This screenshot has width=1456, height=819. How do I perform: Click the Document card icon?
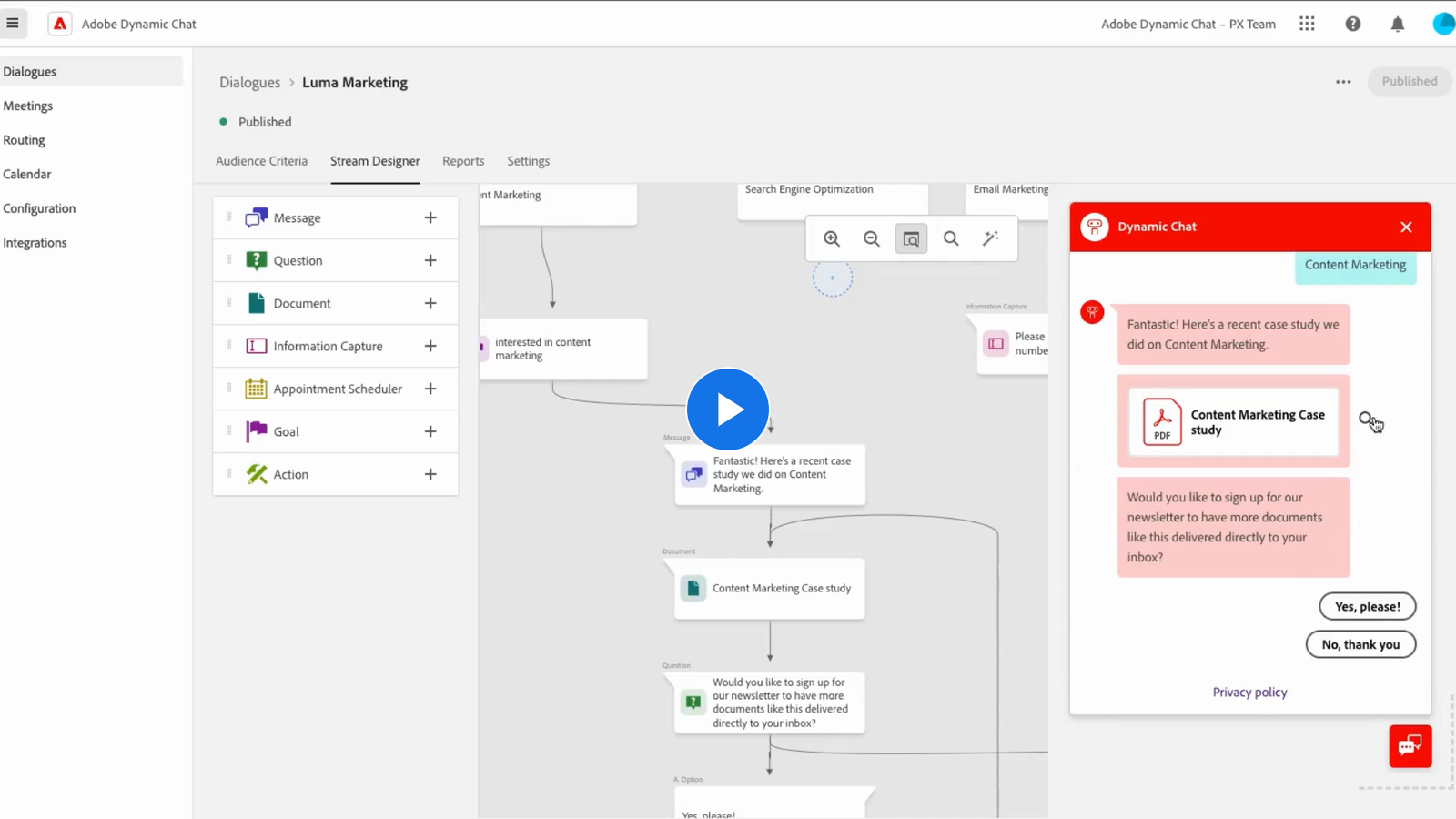(257, 303)
